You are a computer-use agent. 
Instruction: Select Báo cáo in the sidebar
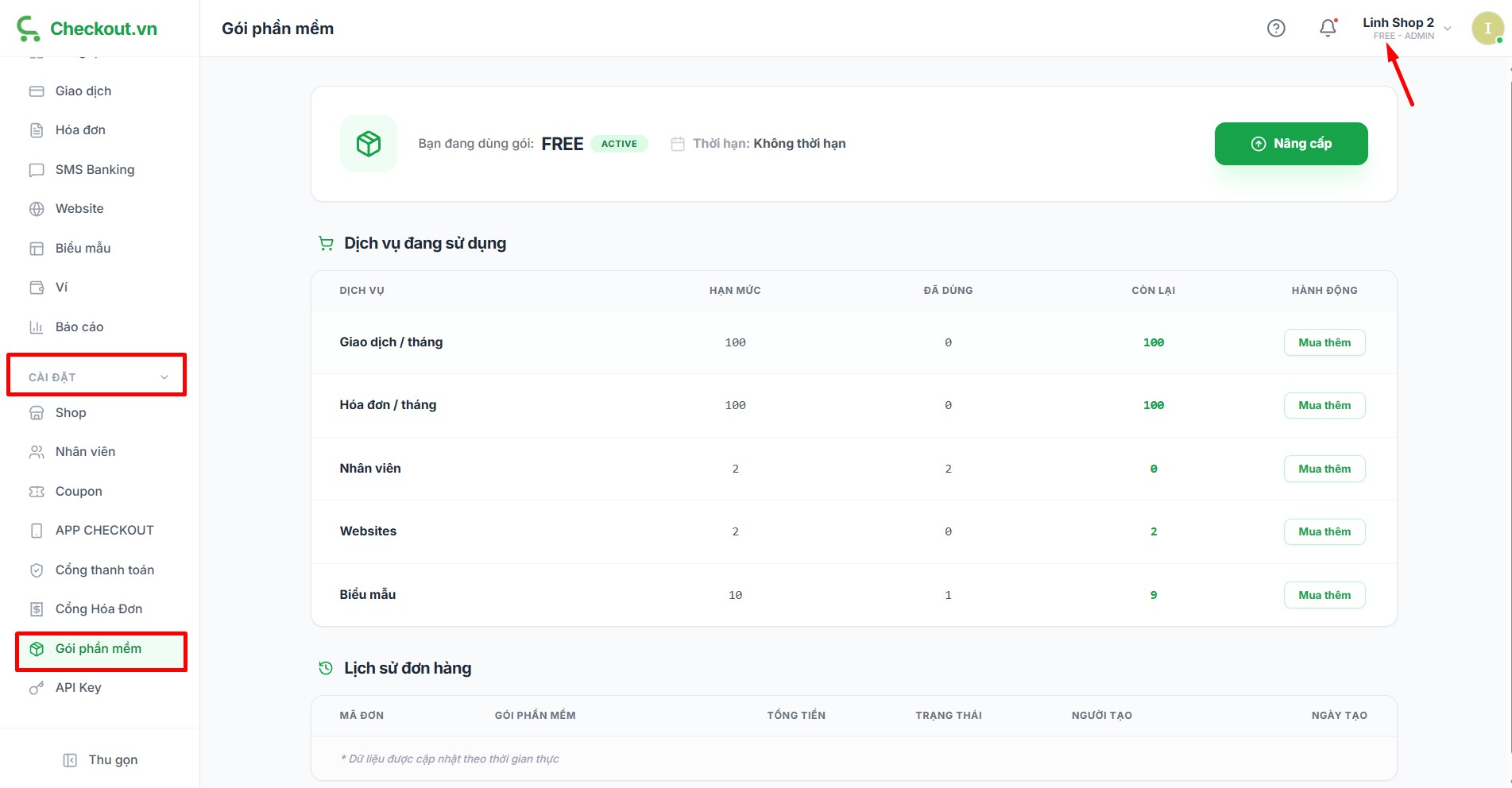click(x=79, y=327)
